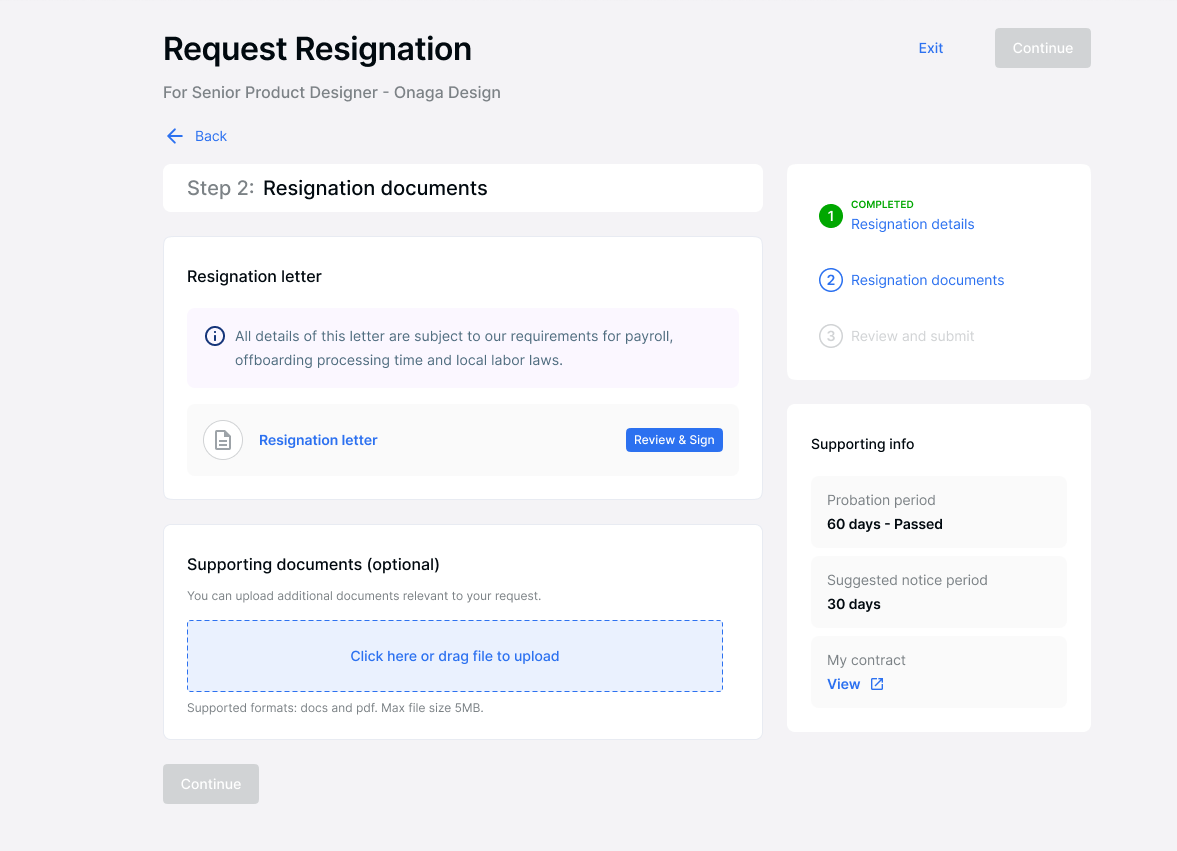Click the document icon beside Resignation letter
The image size is (1177, 851).
click(222, 440)
